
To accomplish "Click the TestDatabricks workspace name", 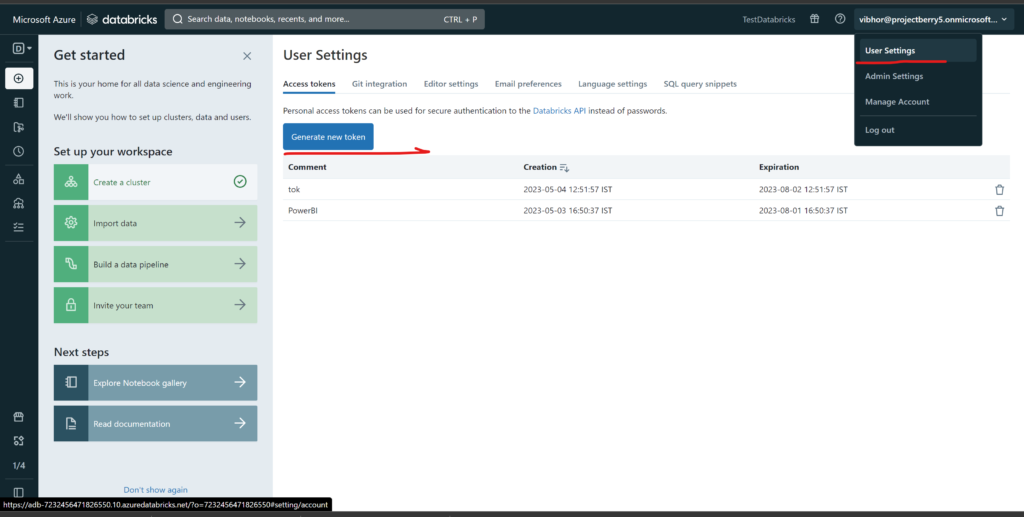I will pos(769,20).
